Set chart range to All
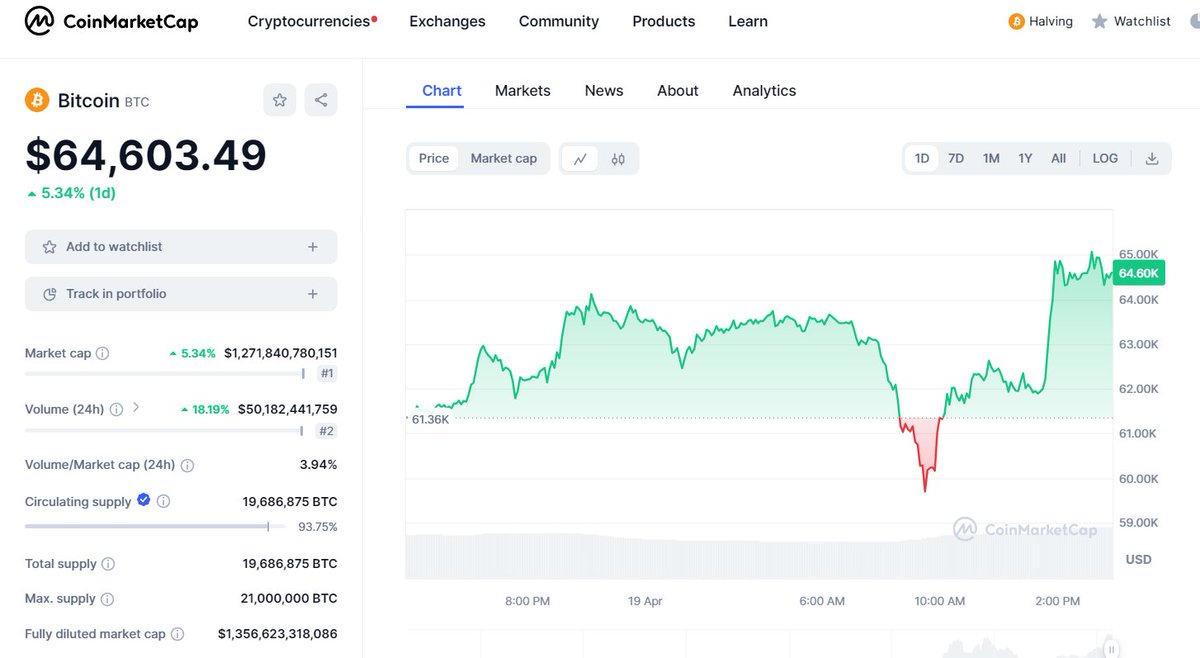The image size is (1200, 658). click(1059, 158)
